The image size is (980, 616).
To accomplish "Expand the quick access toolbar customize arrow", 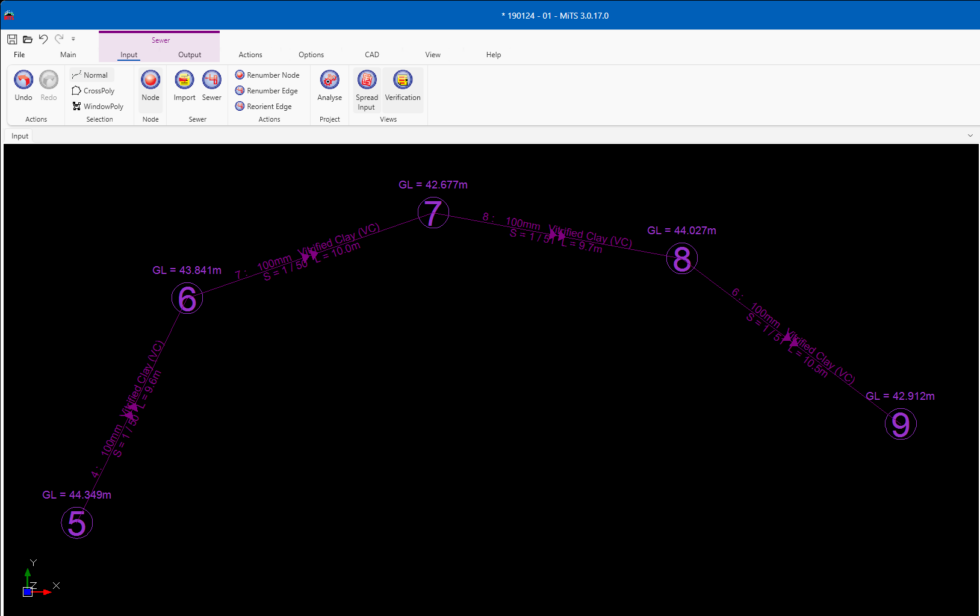I will [73, 39].
